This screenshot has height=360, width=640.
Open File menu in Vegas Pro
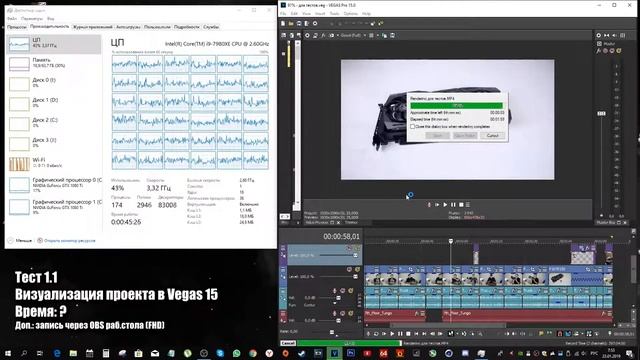pos(283,14)
